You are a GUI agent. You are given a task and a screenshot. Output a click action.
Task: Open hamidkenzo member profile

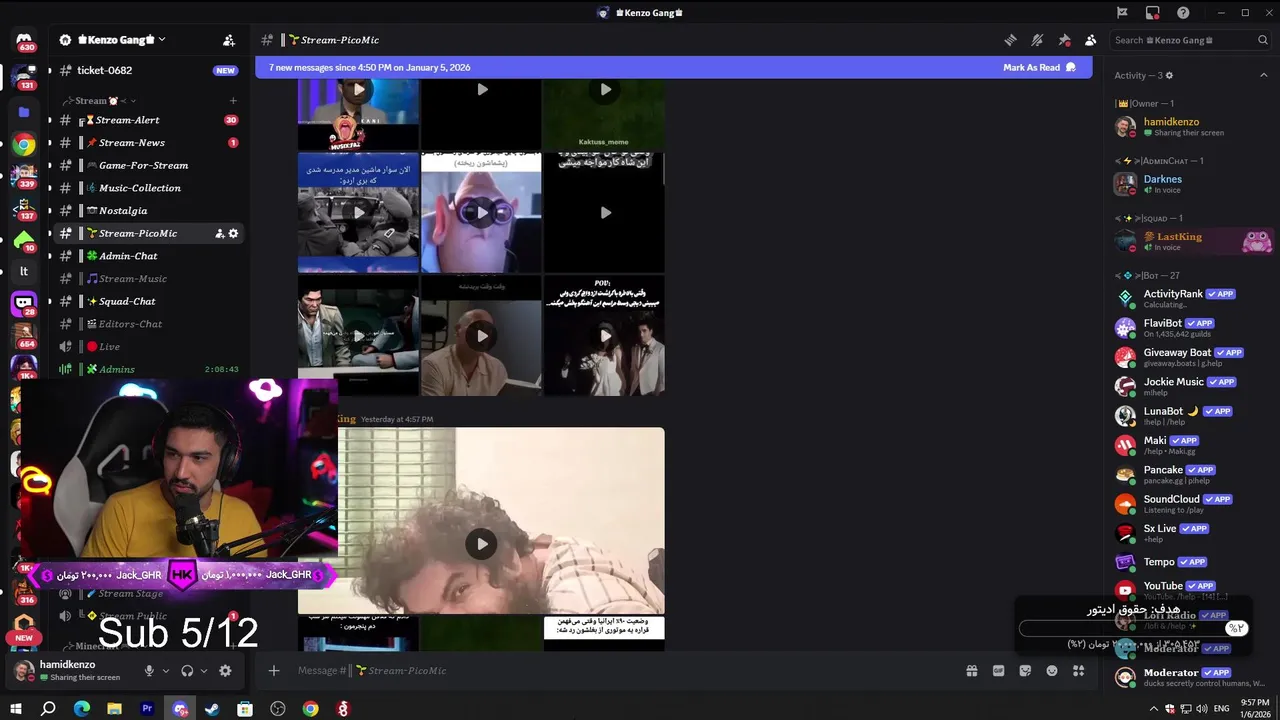click(x=1191, y=127)
